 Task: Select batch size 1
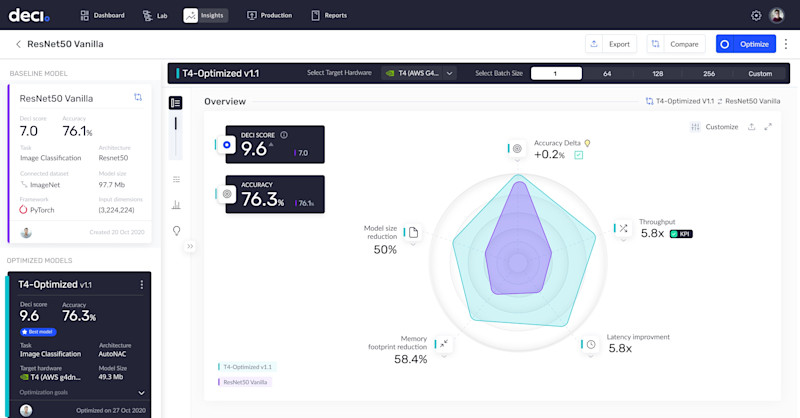click(556, 73)
